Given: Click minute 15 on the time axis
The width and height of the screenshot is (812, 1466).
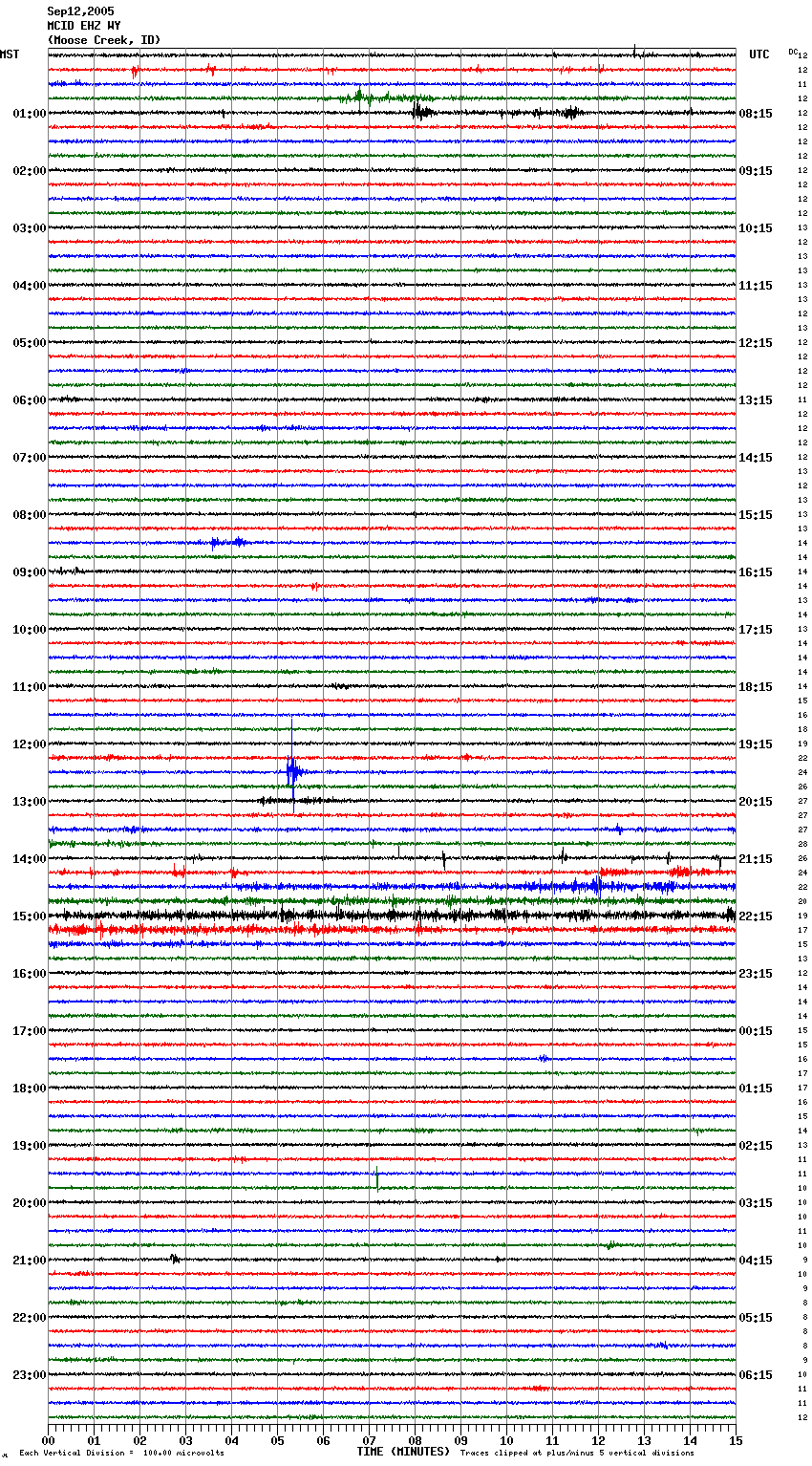Looking at the screenshot, I should click(736, 1440).
